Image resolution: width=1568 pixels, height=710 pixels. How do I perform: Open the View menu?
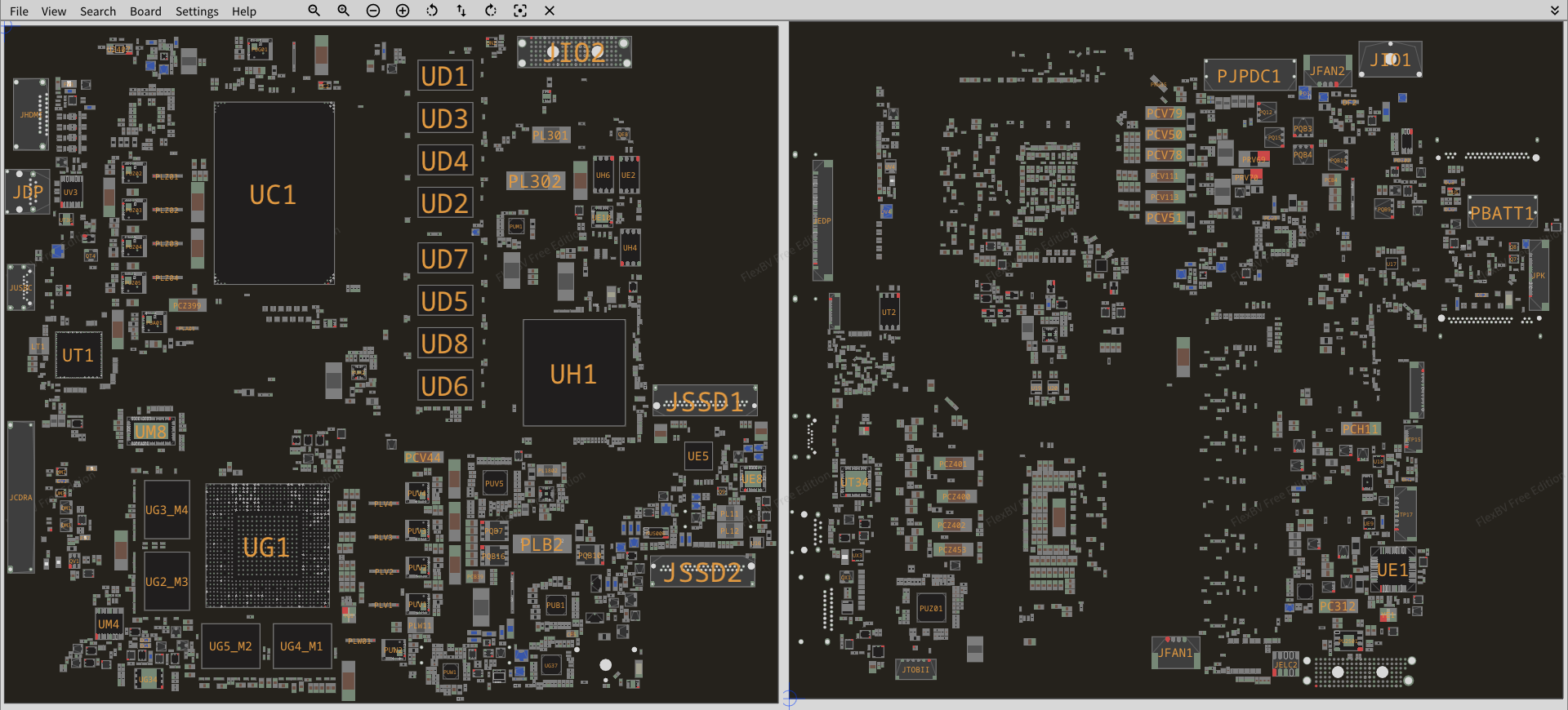coord(54,11)
